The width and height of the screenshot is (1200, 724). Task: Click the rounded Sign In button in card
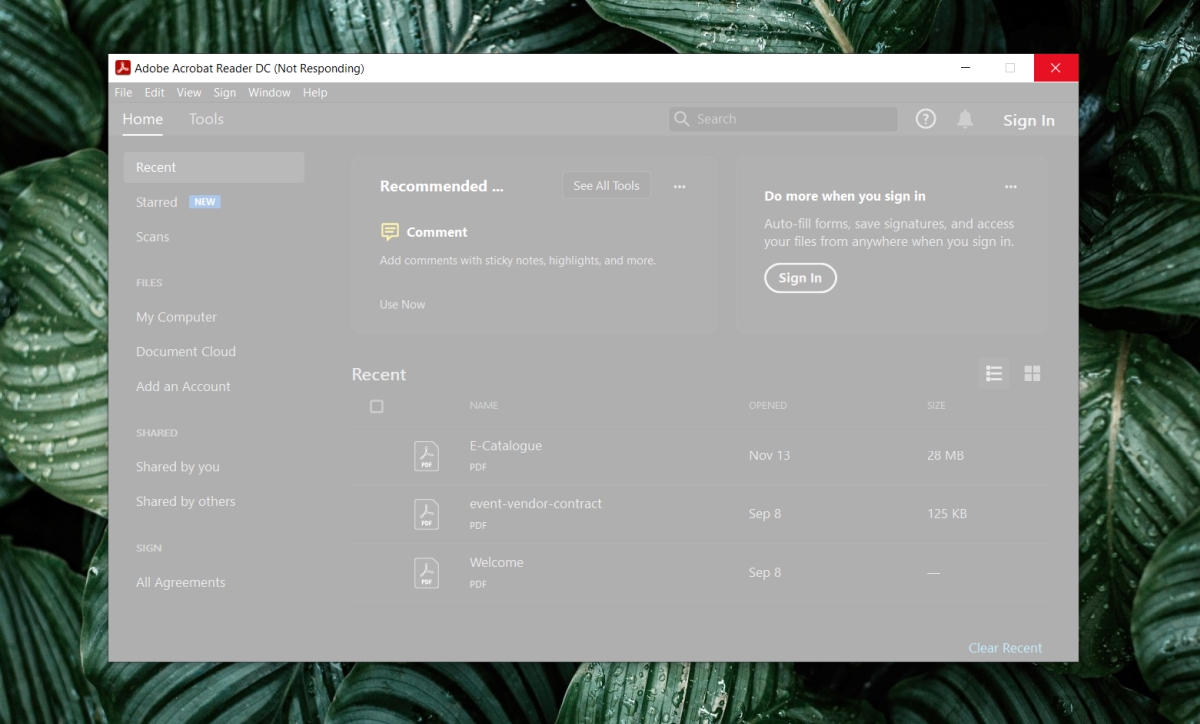point(800,278)
